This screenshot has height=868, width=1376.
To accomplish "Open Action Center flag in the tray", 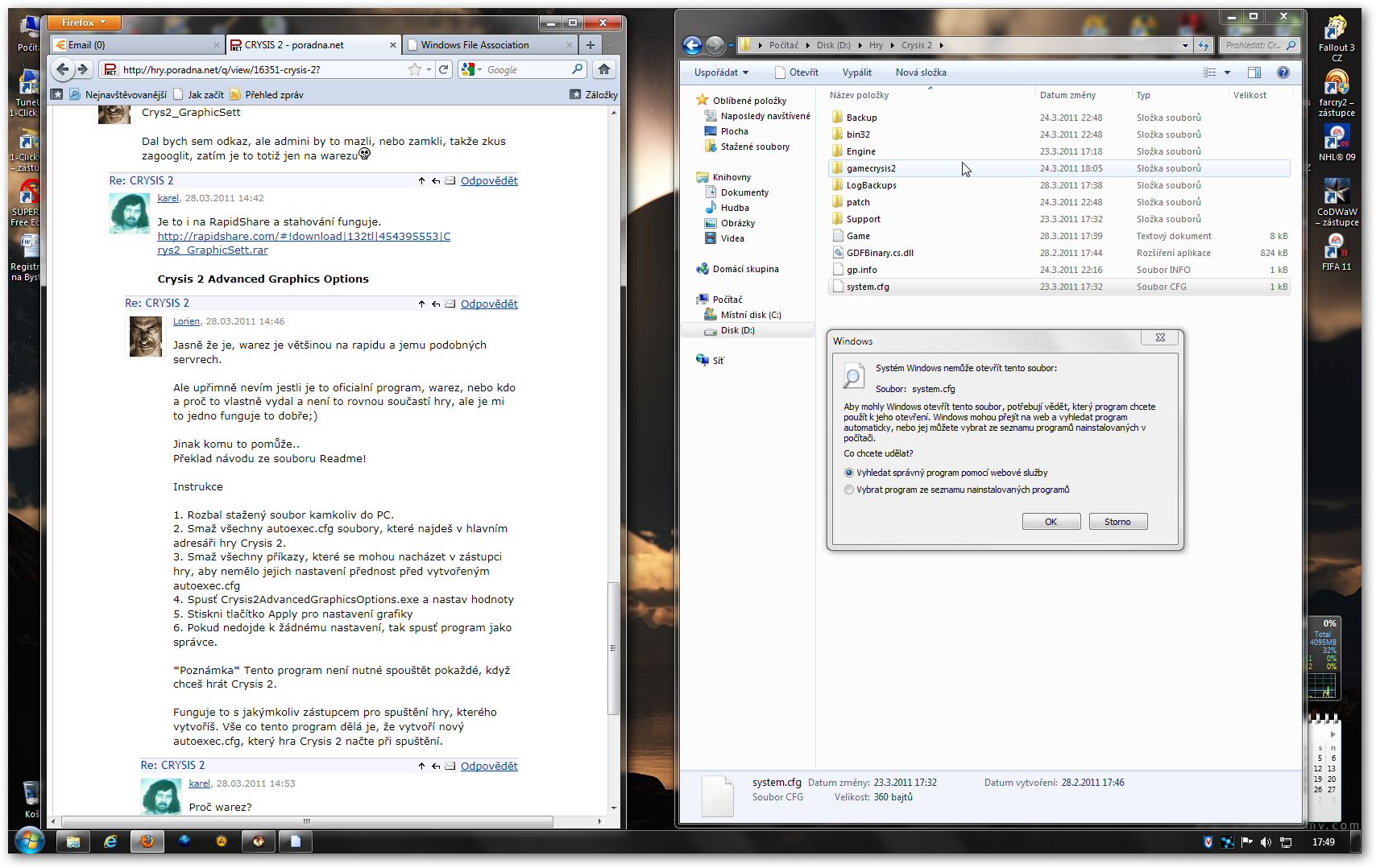I will (x=1246, y=842).
